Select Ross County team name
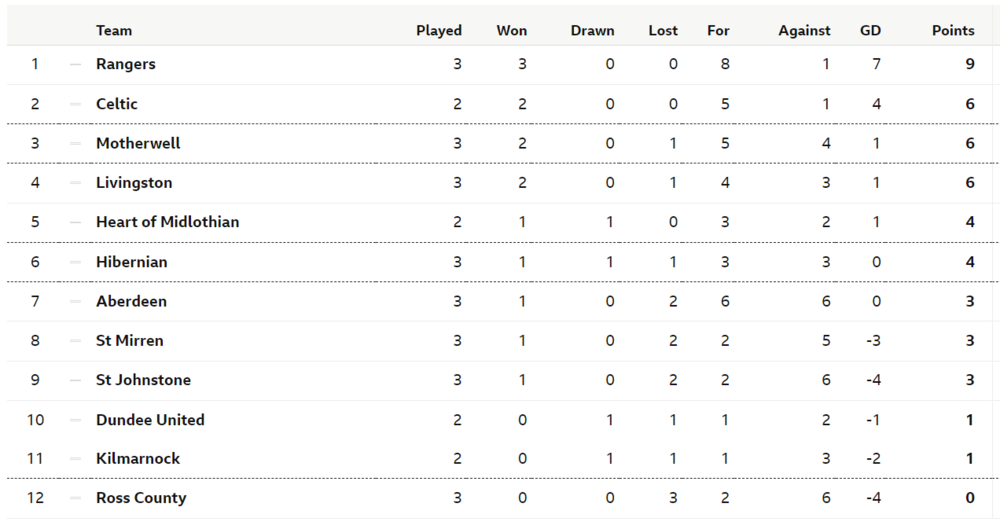Screen dimensions: 1000x529 pos(141,498)
